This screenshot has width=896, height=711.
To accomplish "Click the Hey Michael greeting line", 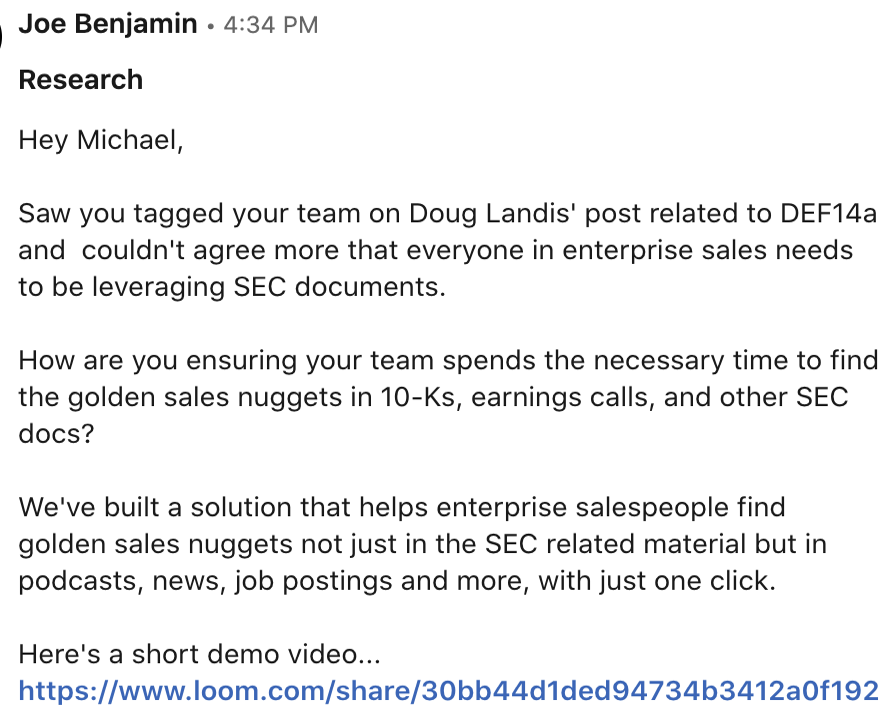I will [x=101, y=141].
